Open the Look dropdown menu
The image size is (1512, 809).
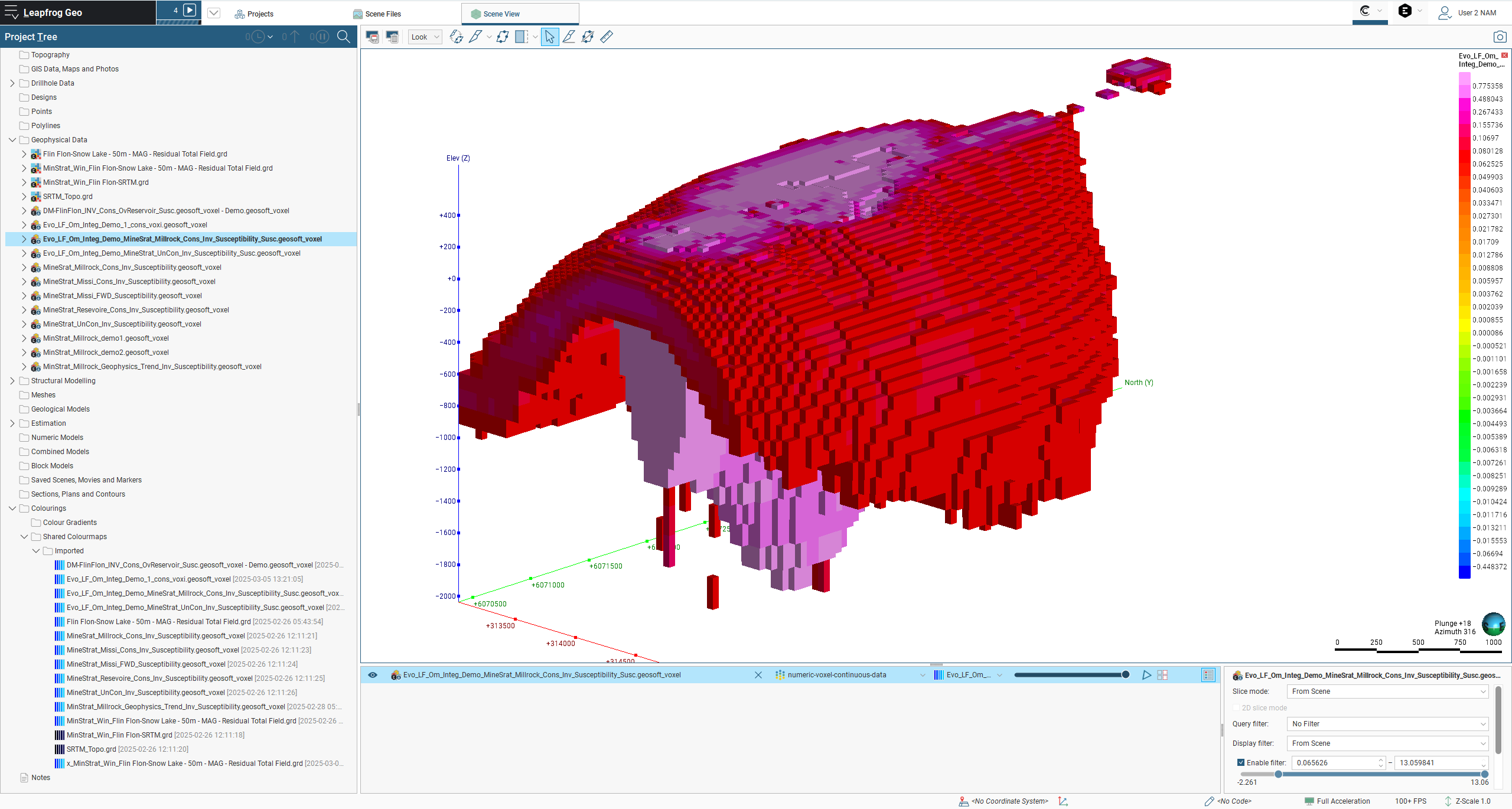[425, 37]
